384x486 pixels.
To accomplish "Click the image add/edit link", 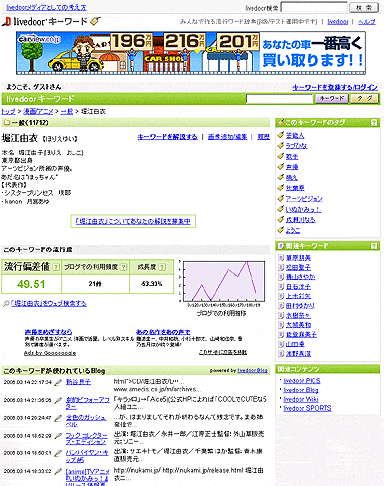I will point(228,137).
